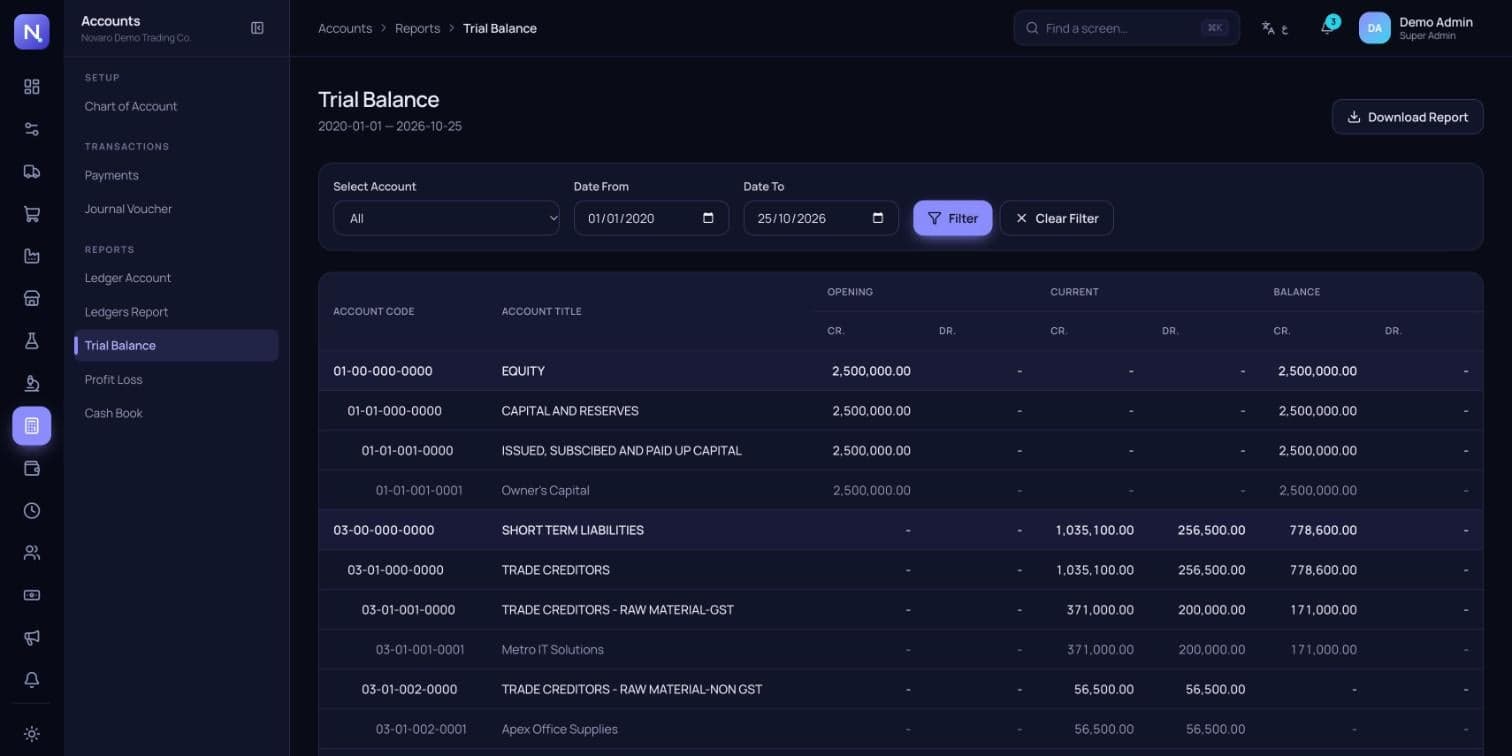Go to Reports breadcrumb link
The width and height of the screenshot is (1512, 756).
coord(417,28)
